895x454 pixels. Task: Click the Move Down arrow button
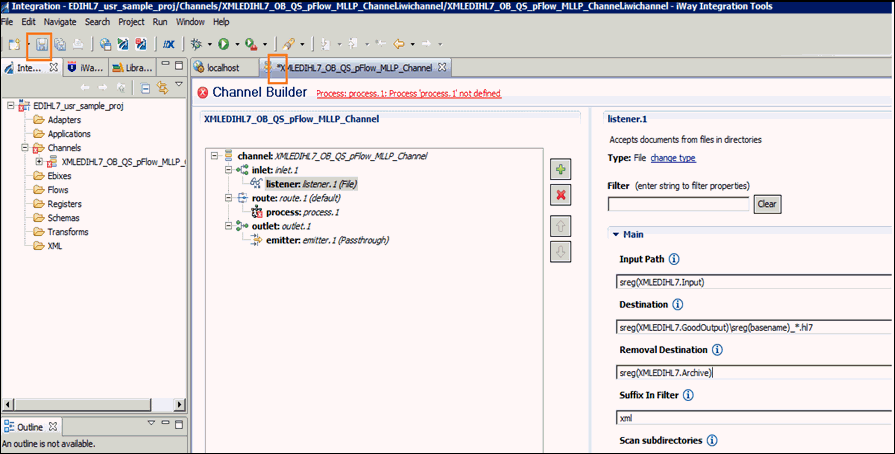pos(561,252)
